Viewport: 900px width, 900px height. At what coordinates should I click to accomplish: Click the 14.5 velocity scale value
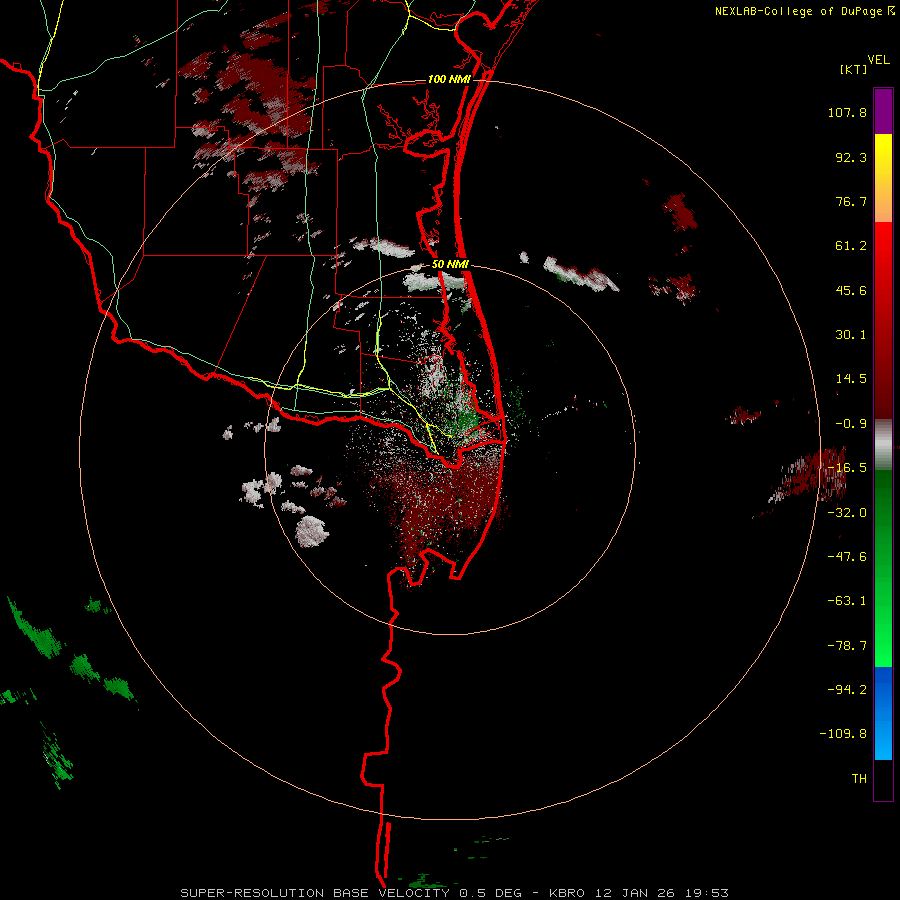click(x=851, y=379)
